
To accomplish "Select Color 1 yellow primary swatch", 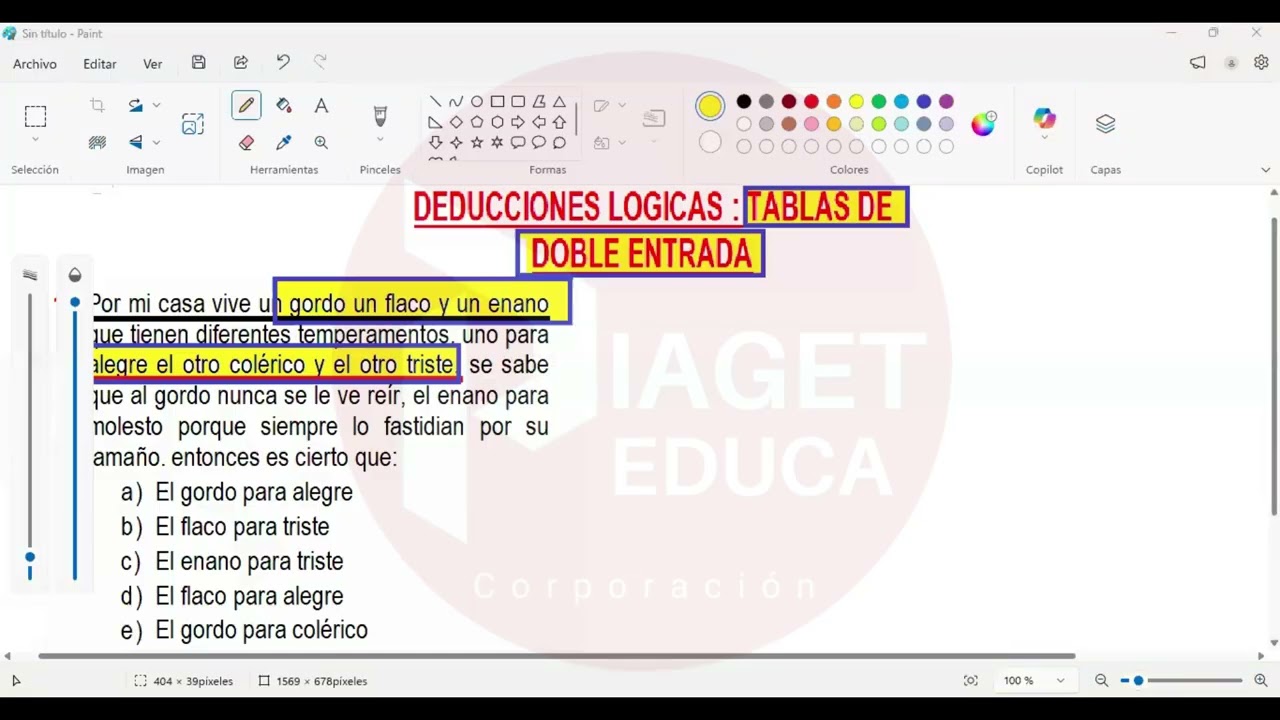I will [x=710, y=105].
